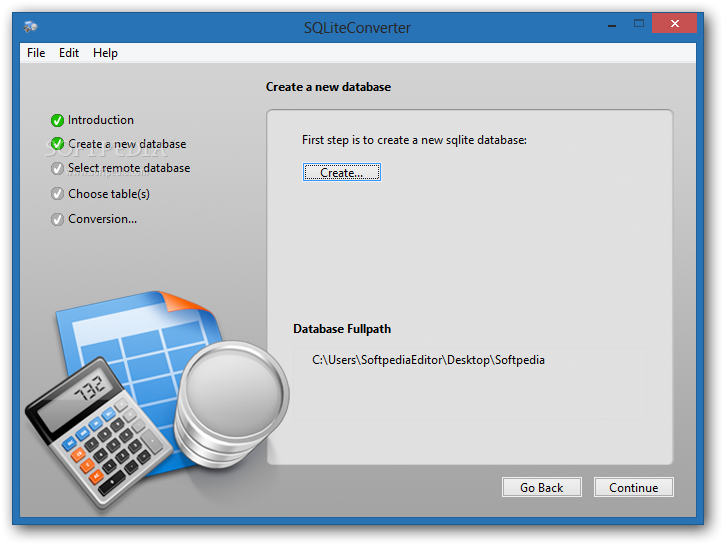The height and width of the screenshot is (545, 724).
Task: Select the Conversion... step label
Action: [x=103, y=219]
